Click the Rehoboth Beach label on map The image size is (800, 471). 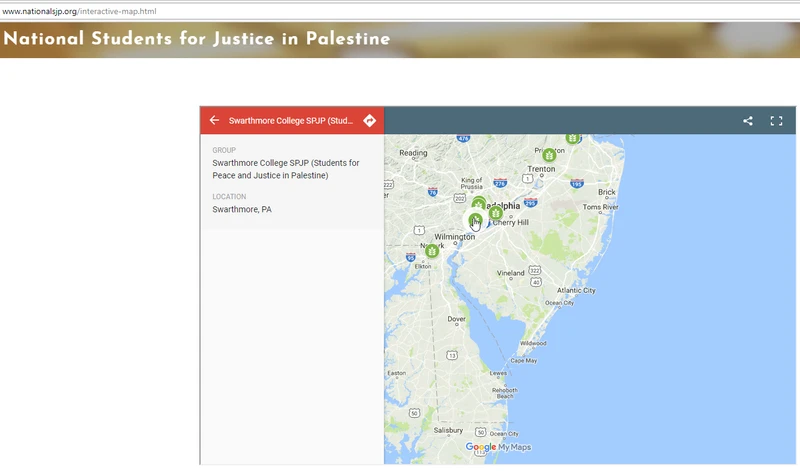[x=505, y=393]
